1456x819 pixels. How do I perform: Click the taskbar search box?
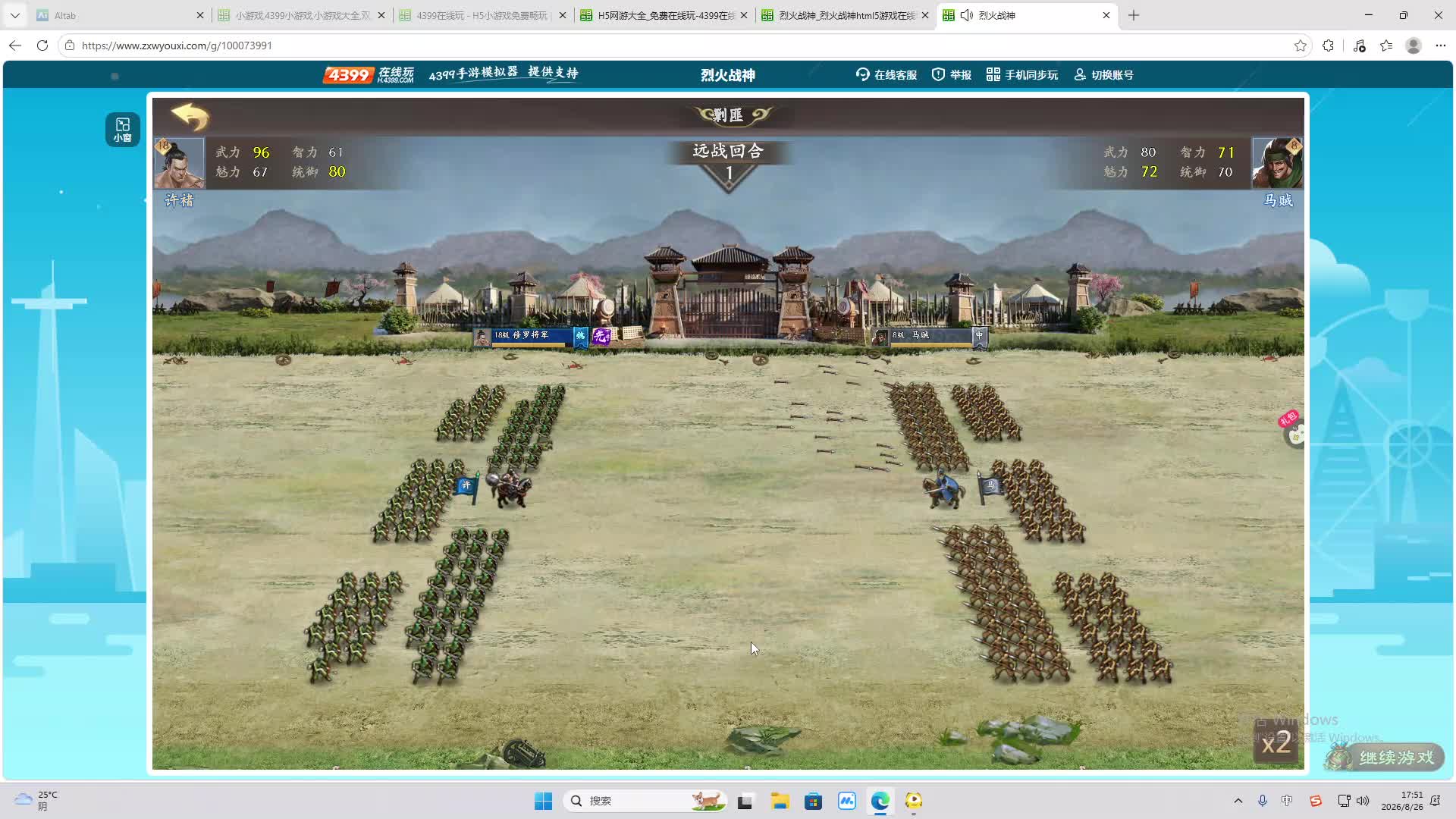coord(645,801)
